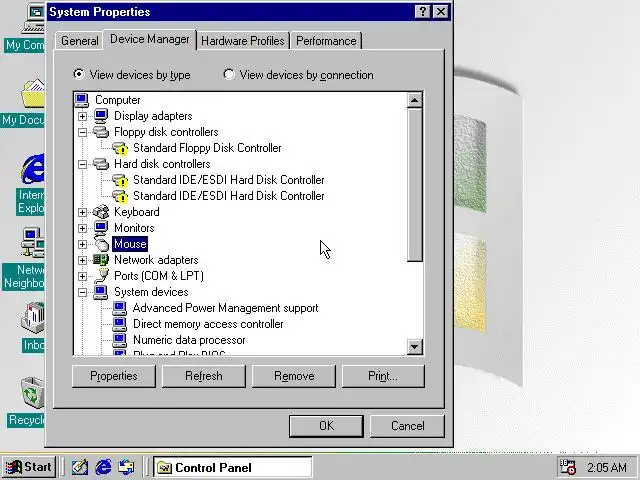Select the Numeric data processor text
This screenshot has width=640, height=480.
(x=189, y=340)
